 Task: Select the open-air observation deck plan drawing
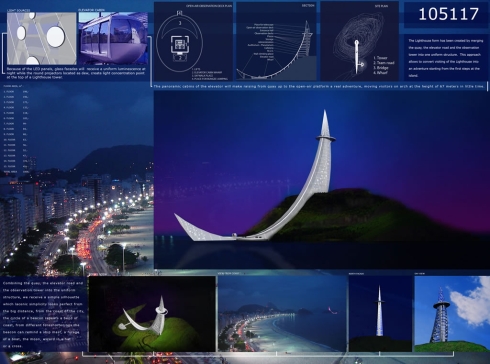tap(193, 41)
